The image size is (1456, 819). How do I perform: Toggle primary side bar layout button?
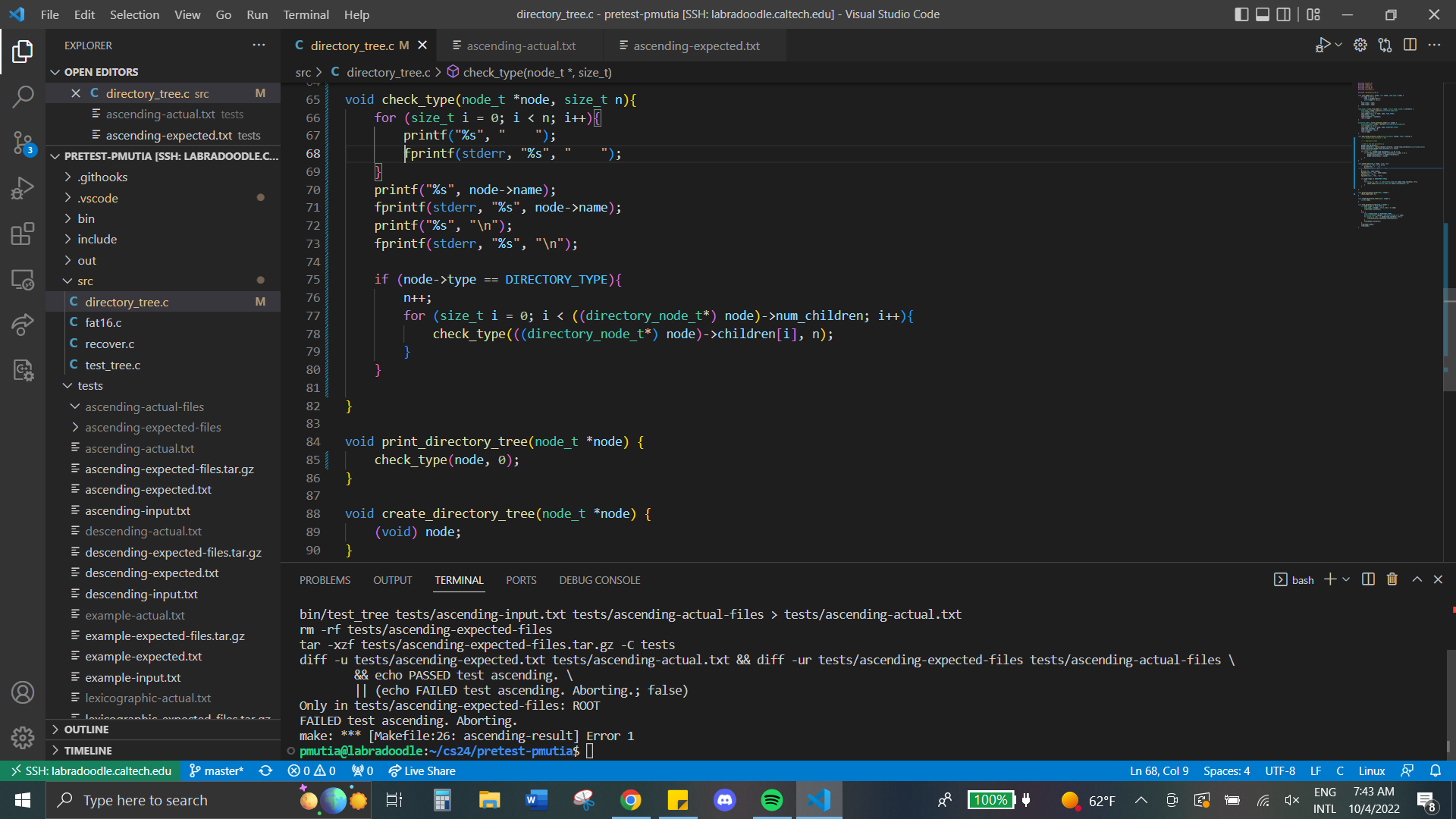tap(1241, 14)
